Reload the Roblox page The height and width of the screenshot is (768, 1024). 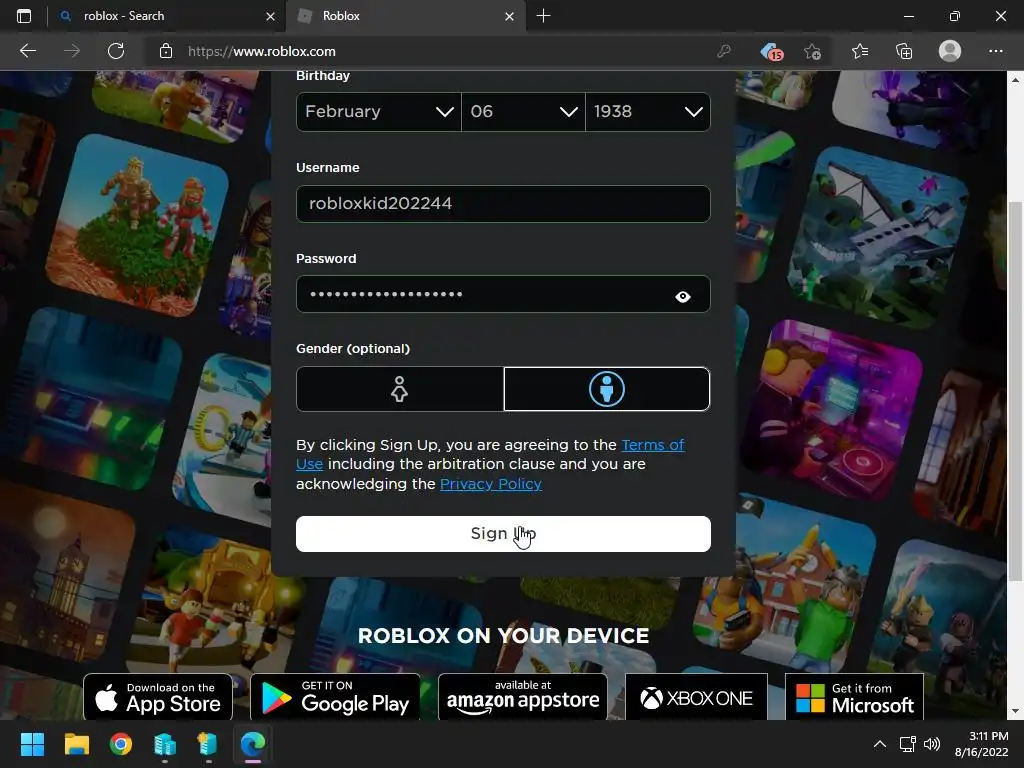pyautogui.click(x=116, y=51)
